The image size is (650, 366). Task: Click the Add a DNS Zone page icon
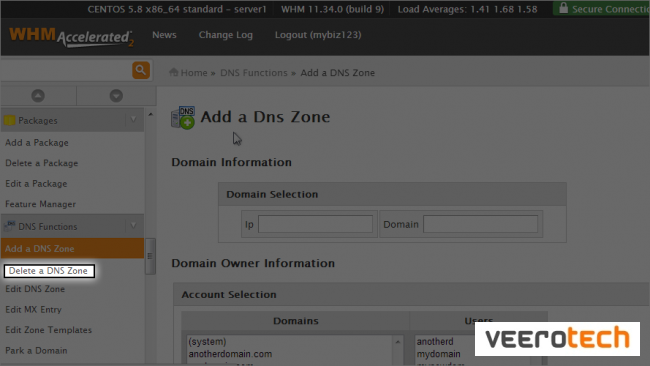pyautogui.click(x=183, y=118)
